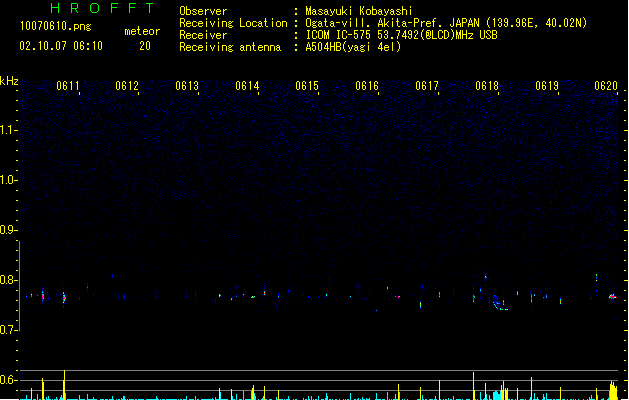629x400 pixels.
Task: Click the bright meteor echo just before 0611
Action: pyautogui.click(x=63, y=298)
